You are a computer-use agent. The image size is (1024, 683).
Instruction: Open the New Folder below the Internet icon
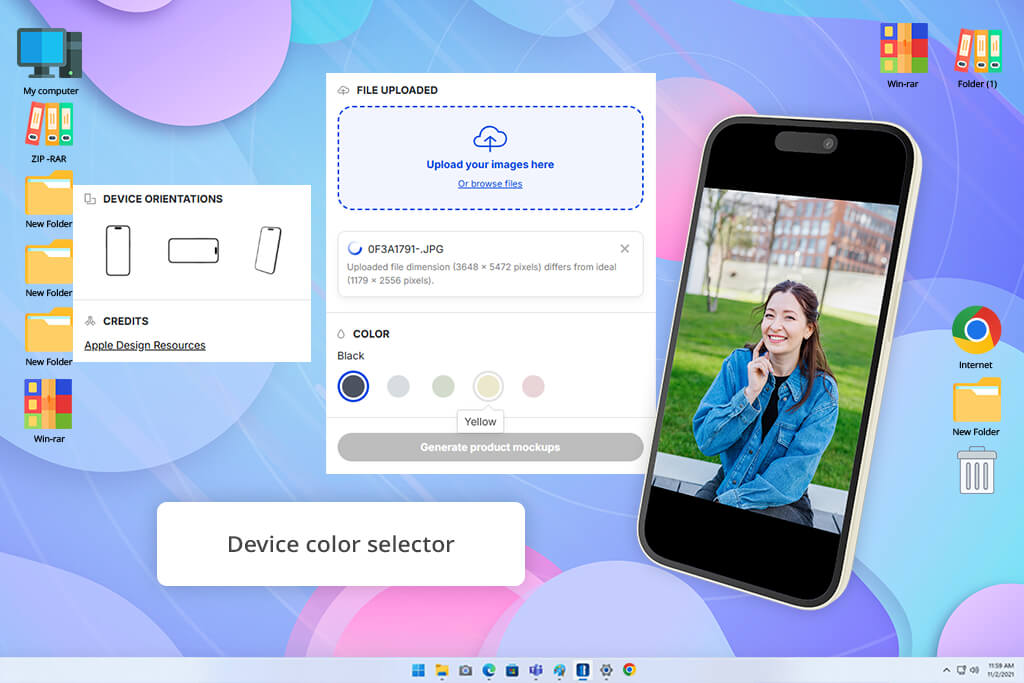click(976, 407)
